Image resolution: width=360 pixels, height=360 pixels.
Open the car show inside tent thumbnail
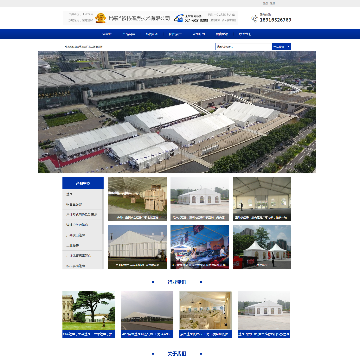pyautogui.click(x=200, y=247)
